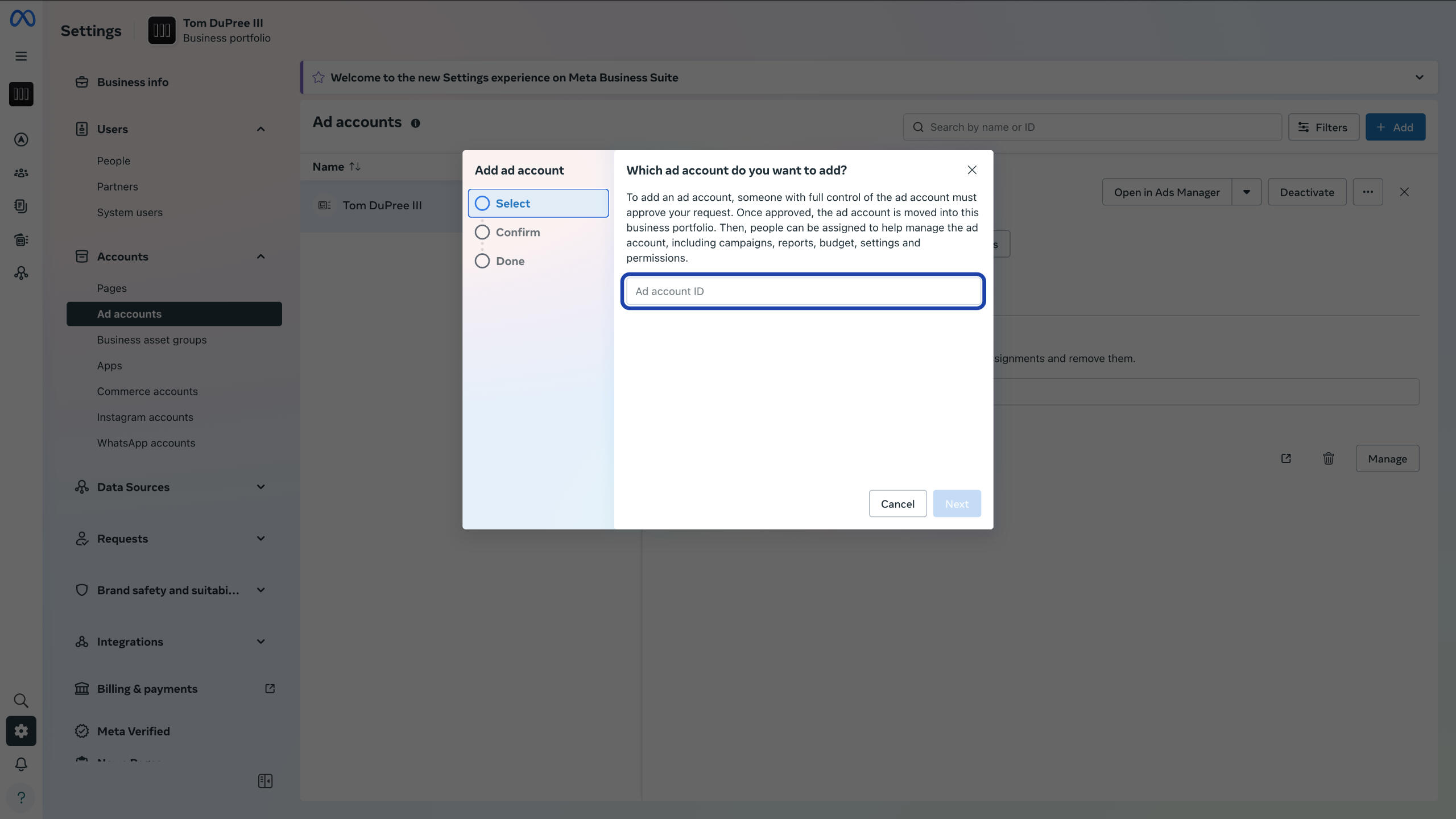1456x819 pixels.
Task: Open the three-dots more options button
Action: tap(1367, 192)
